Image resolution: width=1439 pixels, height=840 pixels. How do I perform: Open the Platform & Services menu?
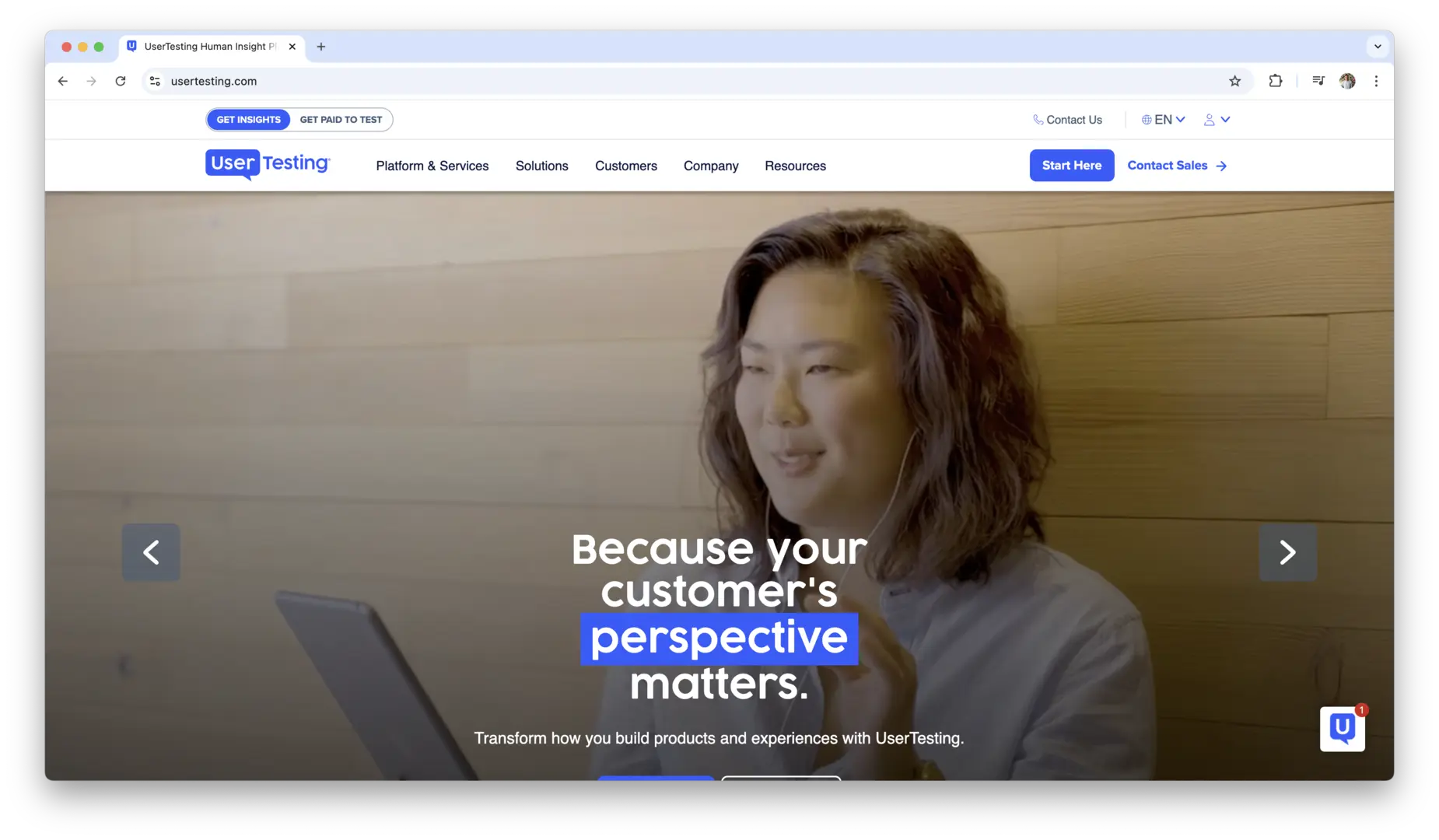[432, 166]
